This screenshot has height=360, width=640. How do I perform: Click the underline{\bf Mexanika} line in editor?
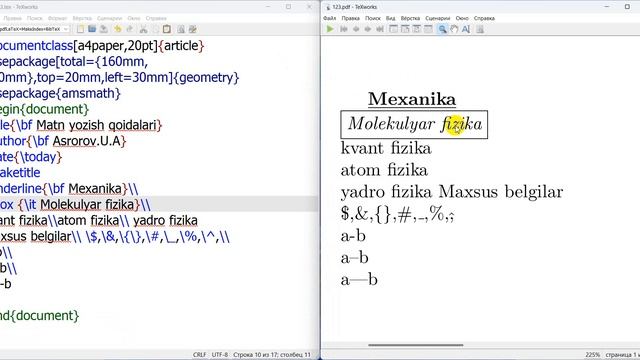click(69, 189)
